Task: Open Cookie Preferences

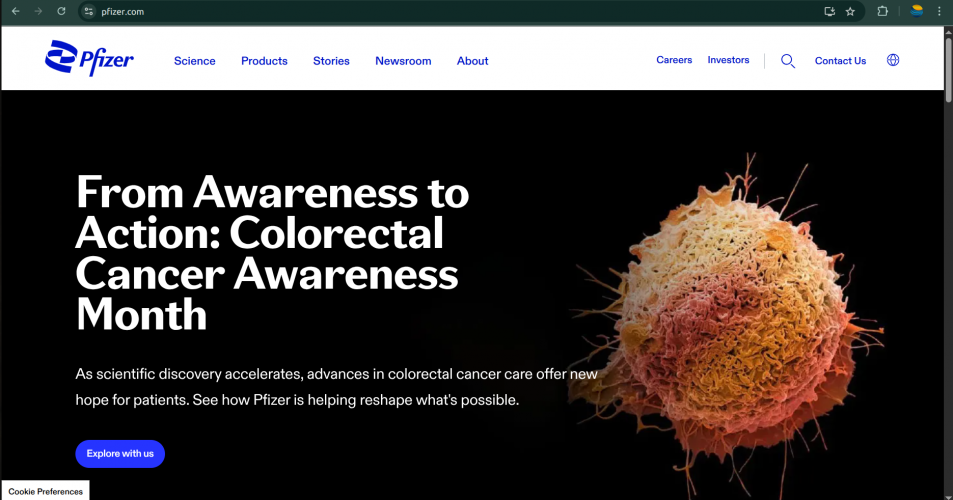Action: tap(46, 491)
